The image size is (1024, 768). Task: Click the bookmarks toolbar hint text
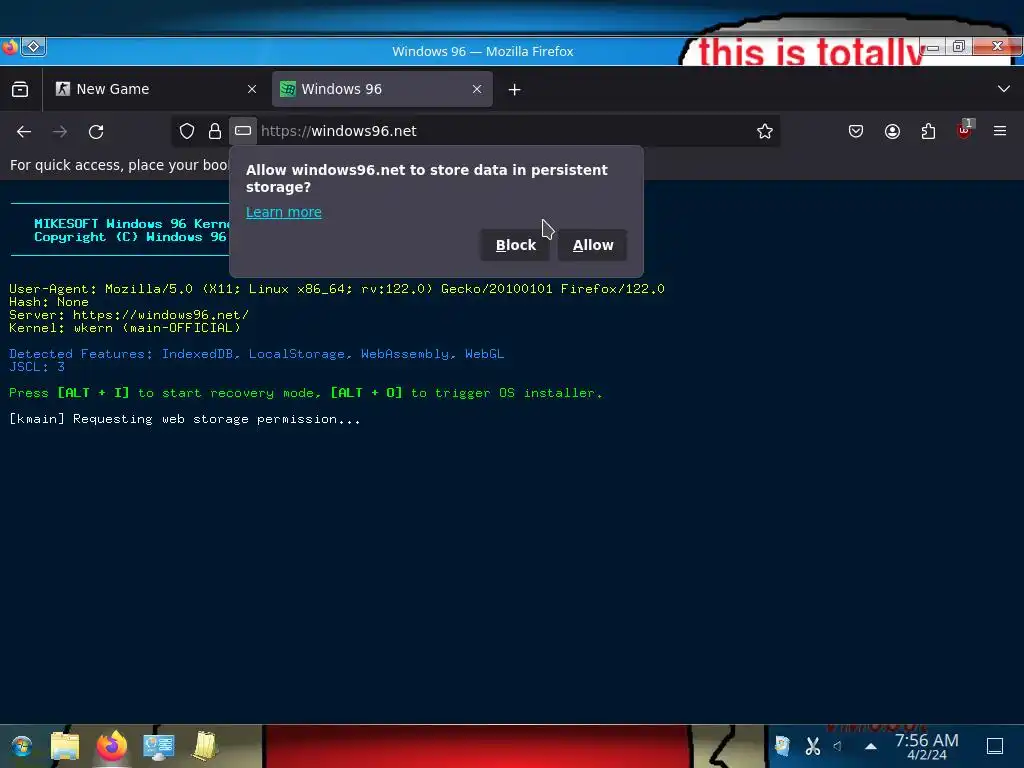click(x=119, y=165)
